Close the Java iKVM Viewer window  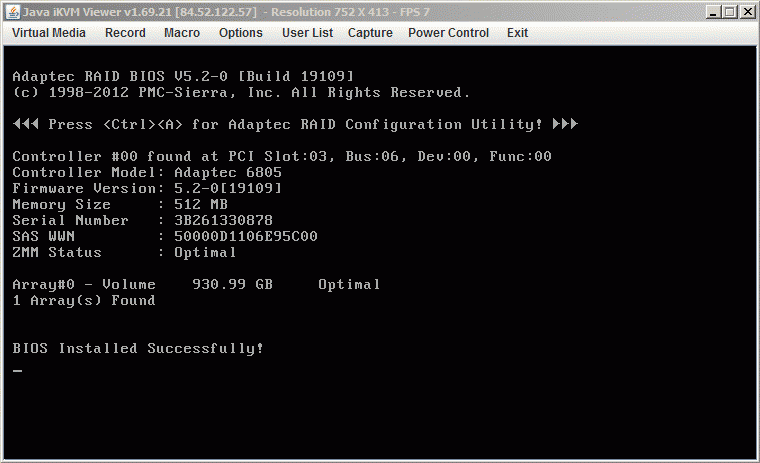coord(747,11)
